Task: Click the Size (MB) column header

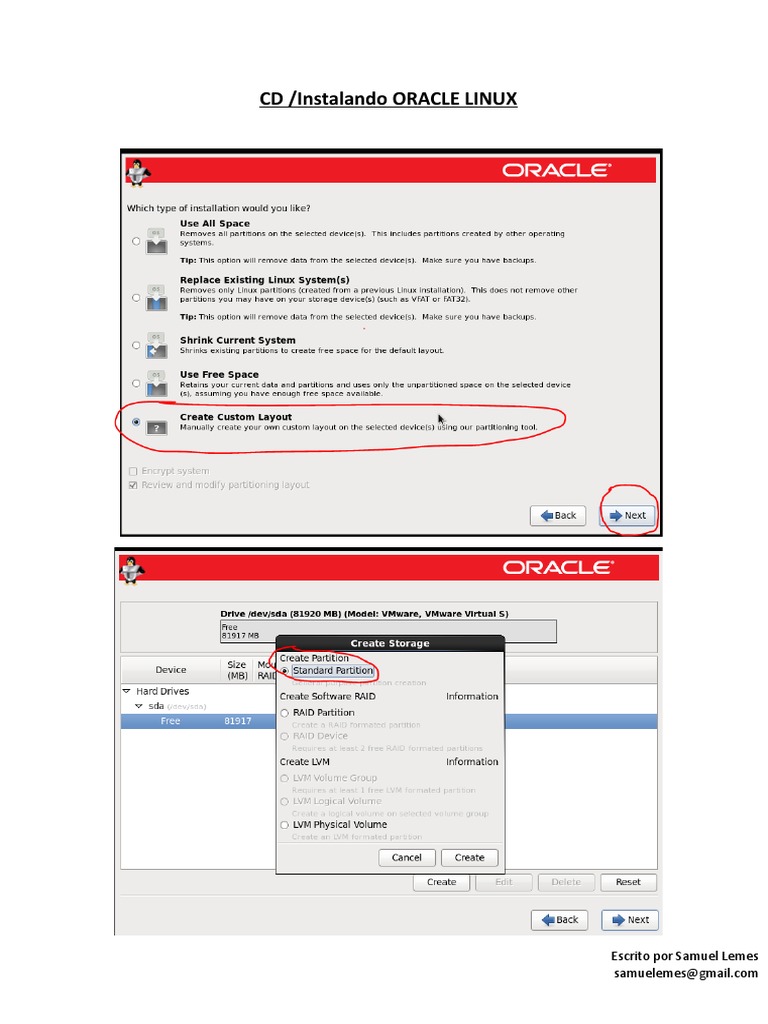Action: pyautogui.click(x=237, y=670)
